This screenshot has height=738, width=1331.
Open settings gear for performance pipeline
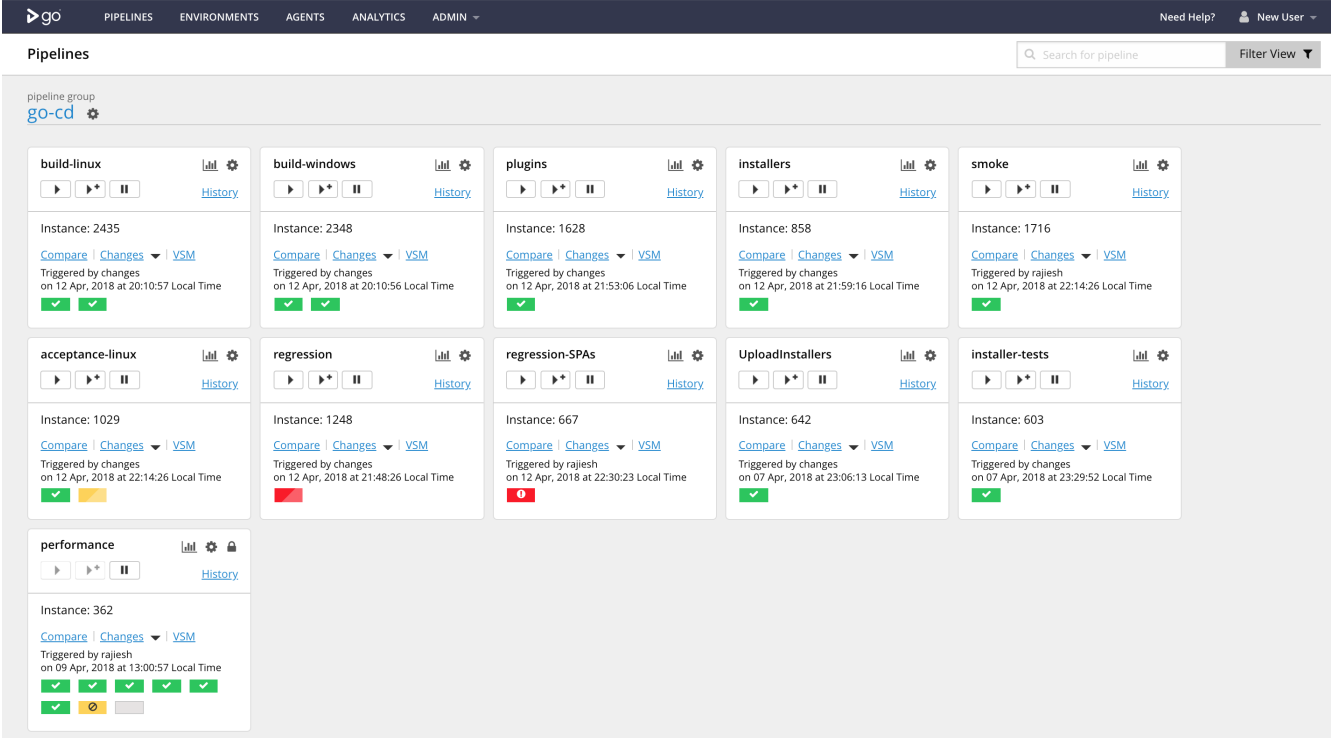pyautogui.click(x=211, y=546)
